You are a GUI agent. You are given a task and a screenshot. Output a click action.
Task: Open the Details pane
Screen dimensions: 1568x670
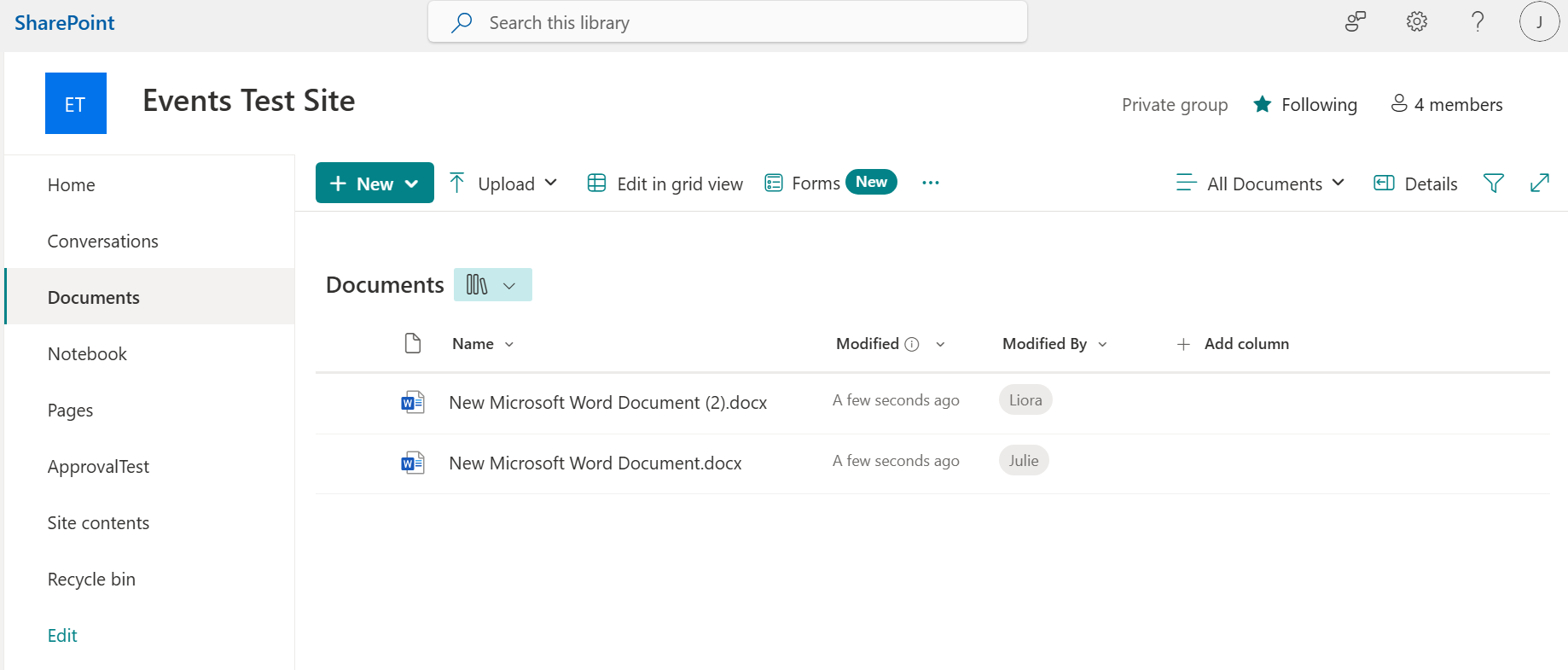click(1415, 184)
